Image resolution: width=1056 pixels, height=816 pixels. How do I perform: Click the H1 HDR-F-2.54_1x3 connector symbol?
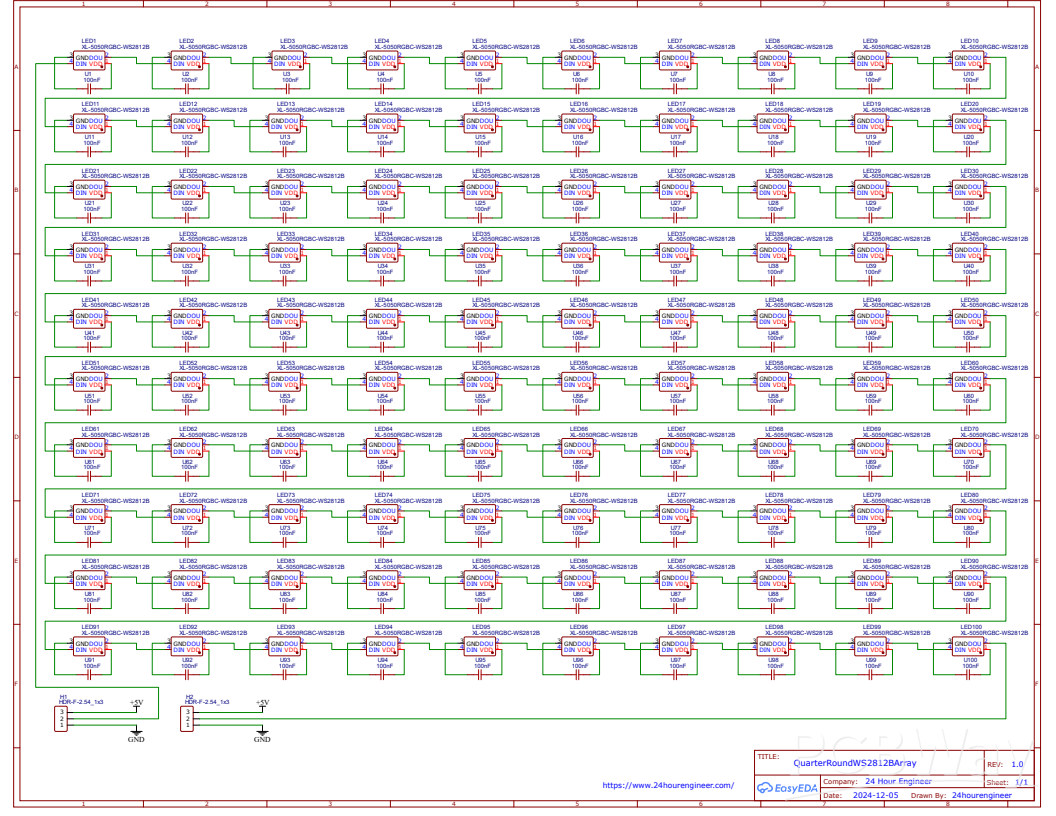pos(62,718)
